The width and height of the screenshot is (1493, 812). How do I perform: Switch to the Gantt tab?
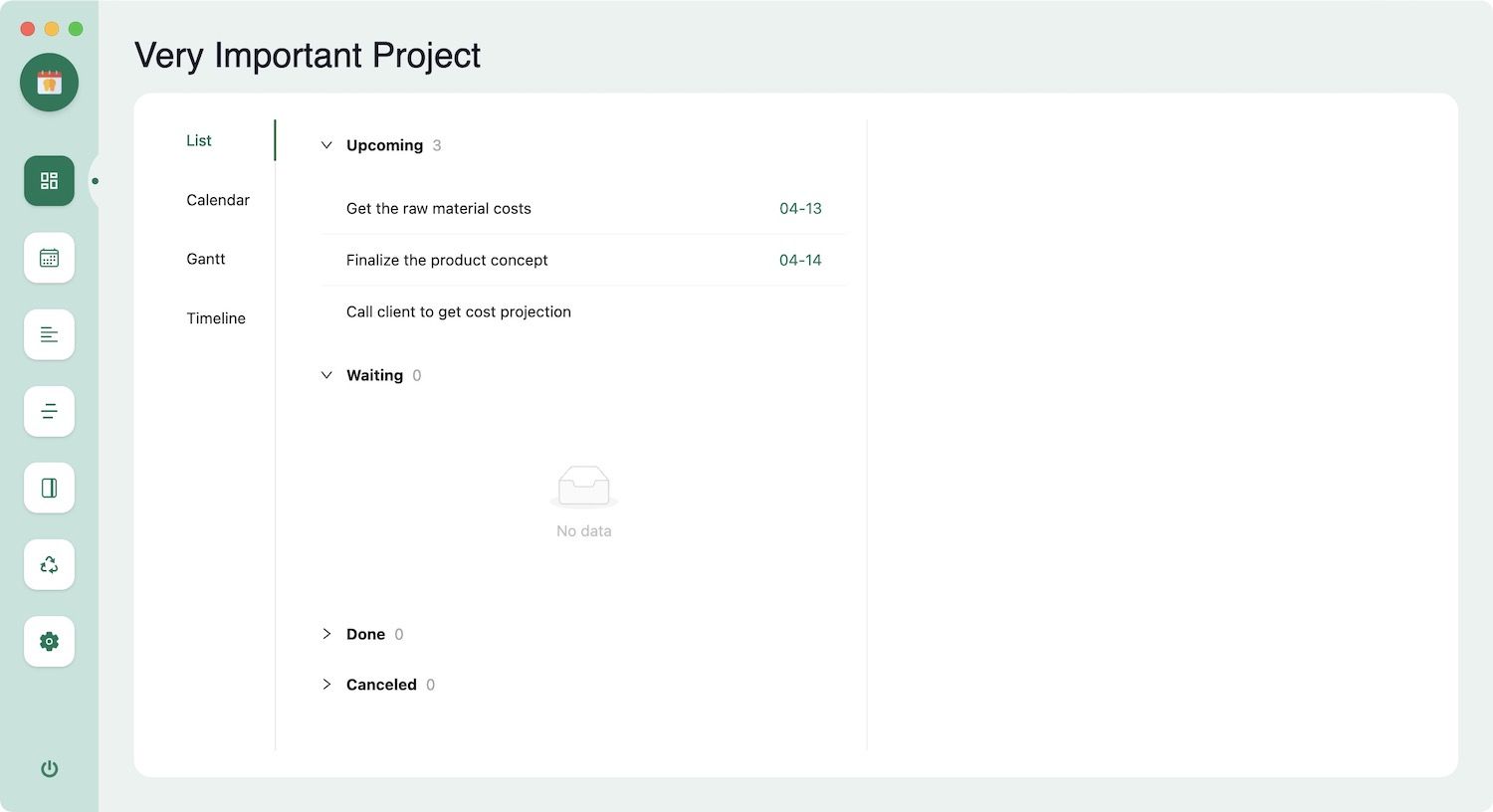206,259
